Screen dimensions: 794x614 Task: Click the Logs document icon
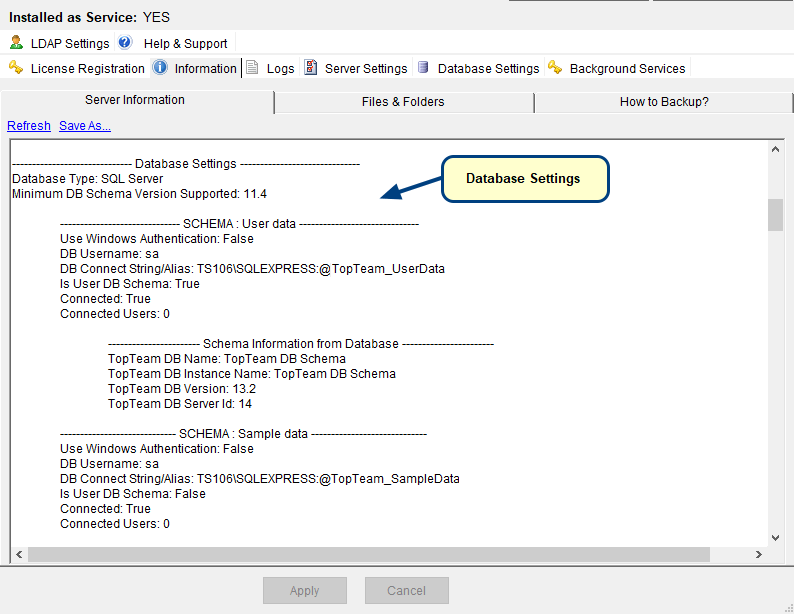tap(252, 67)
